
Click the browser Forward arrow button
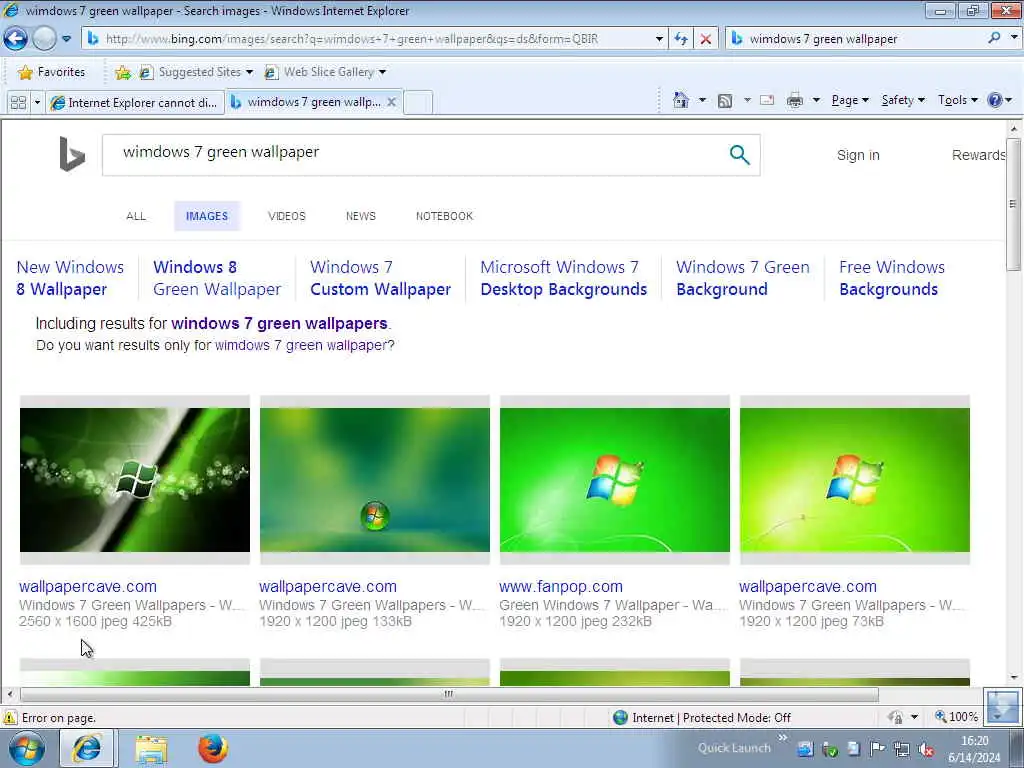point(44,39)
